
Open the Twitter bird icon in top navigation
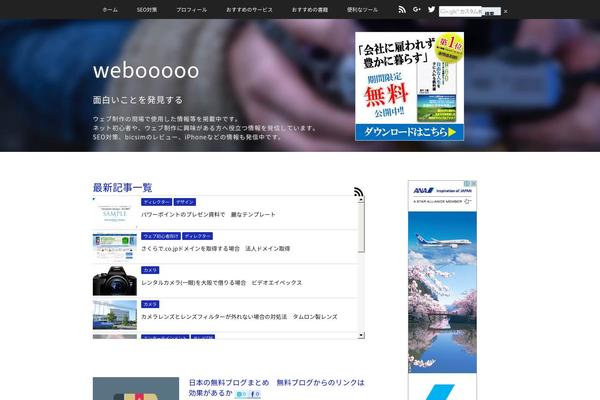click(431, 9)
